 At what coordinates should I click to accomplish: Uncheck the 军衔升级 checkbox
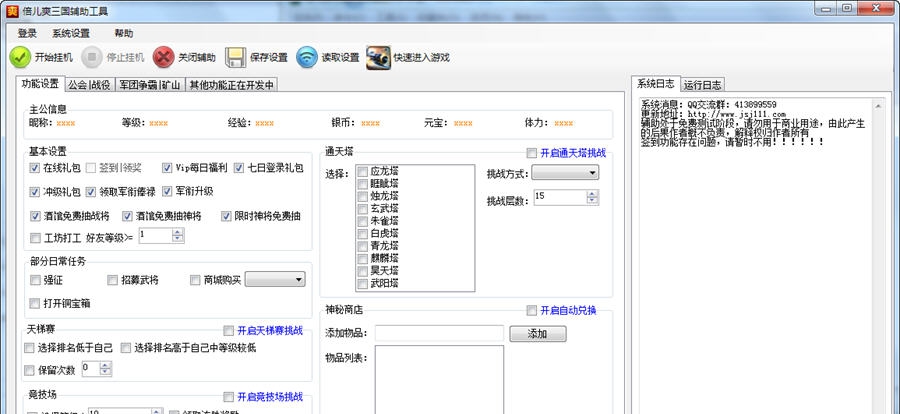coord(167,191)
